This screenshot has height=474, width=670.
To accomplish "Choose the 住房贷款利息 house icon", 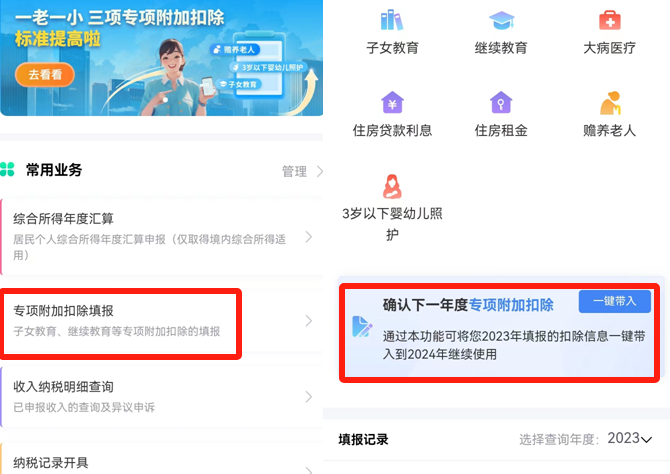I will 392,102.
